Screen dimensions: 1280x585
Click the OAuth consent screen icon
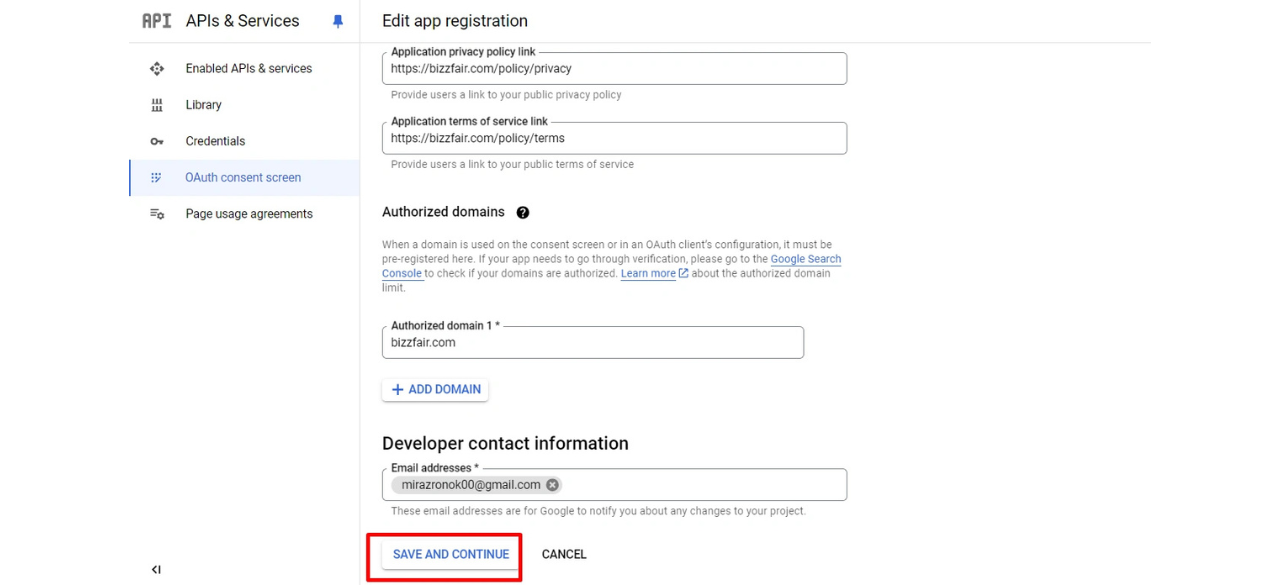click(156, 178)
